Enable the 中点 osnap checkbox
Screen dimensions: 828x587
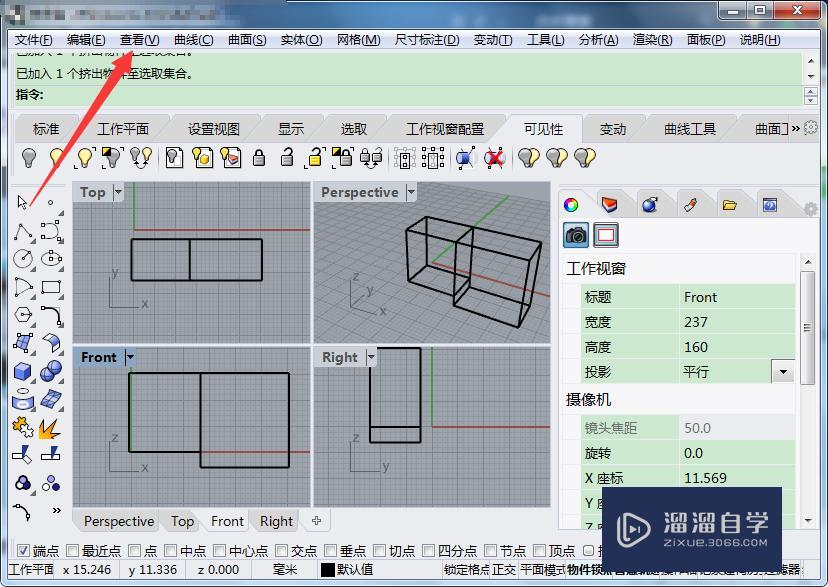click(170, 551)
